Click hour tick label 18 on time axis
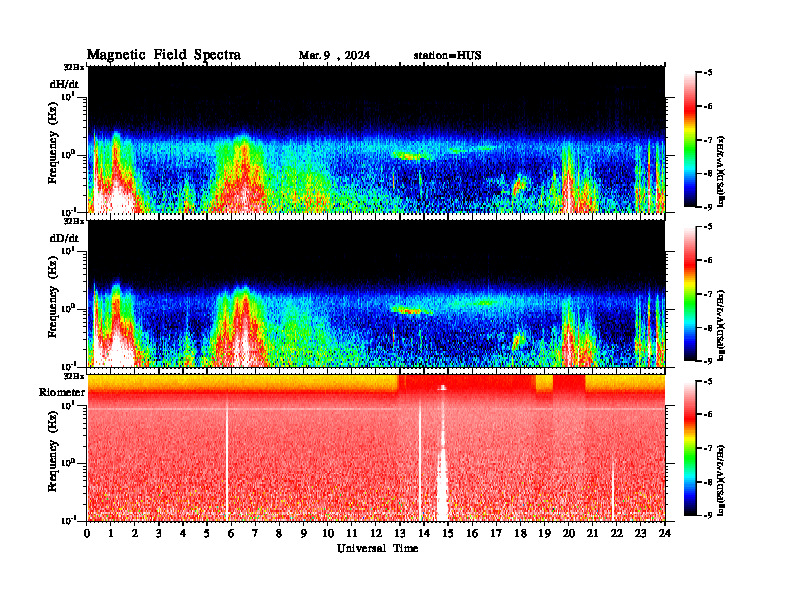The image size is (792, 612). click(x=520, y=533)
